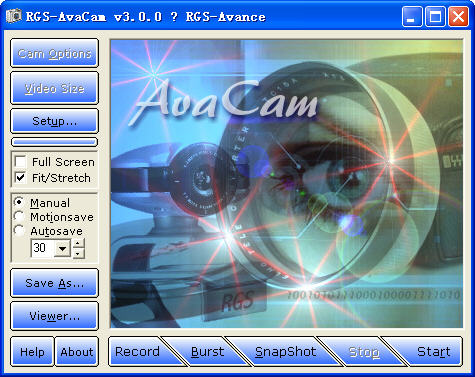This screenshot has width=475, height=377.
Task: Open the Cam Options dialog
Action: (x=54, y=53)
